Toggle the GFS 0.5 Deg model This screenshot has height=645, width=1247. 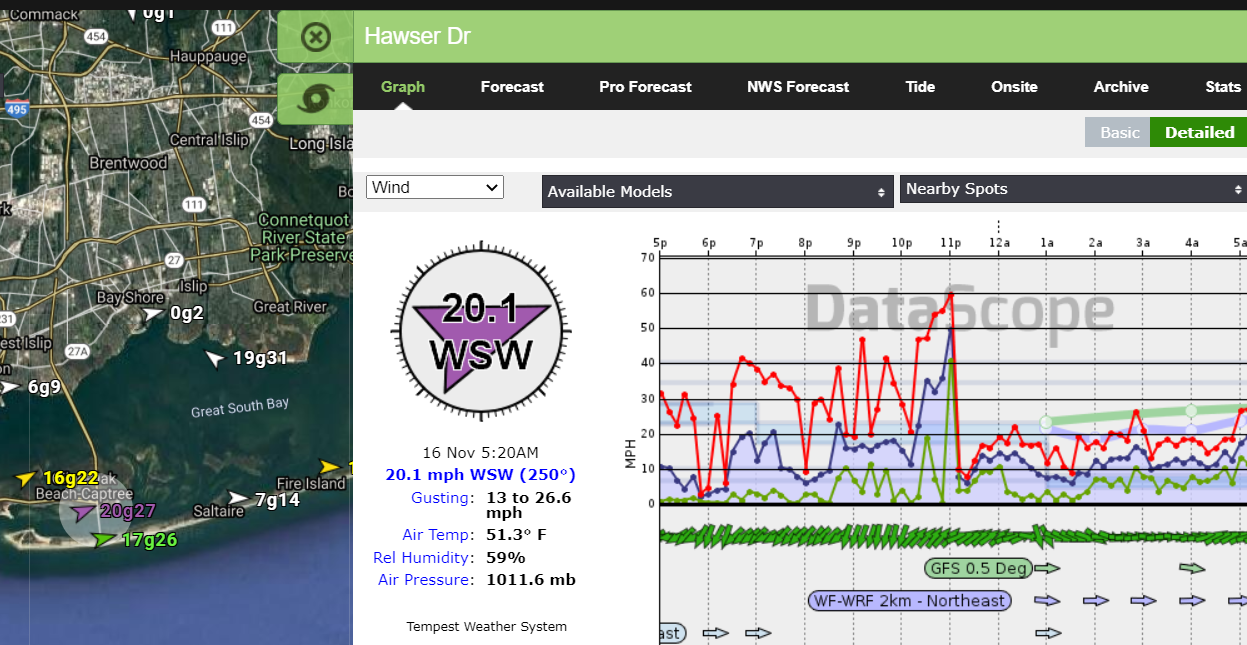click(x=978, y=568)
